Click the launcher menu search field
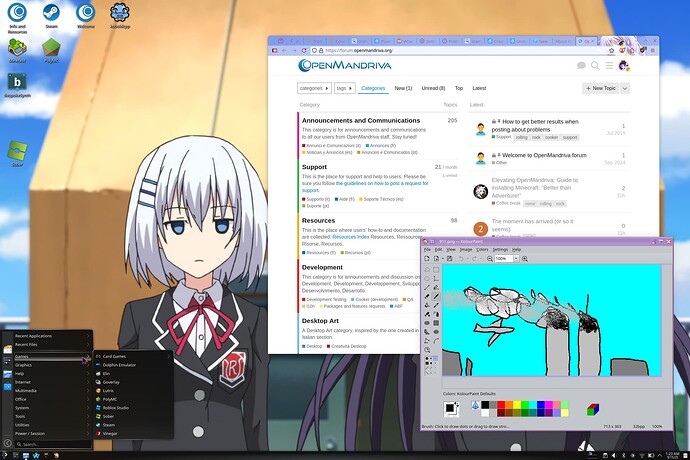 pyautogui.click(x=53, y=444)
